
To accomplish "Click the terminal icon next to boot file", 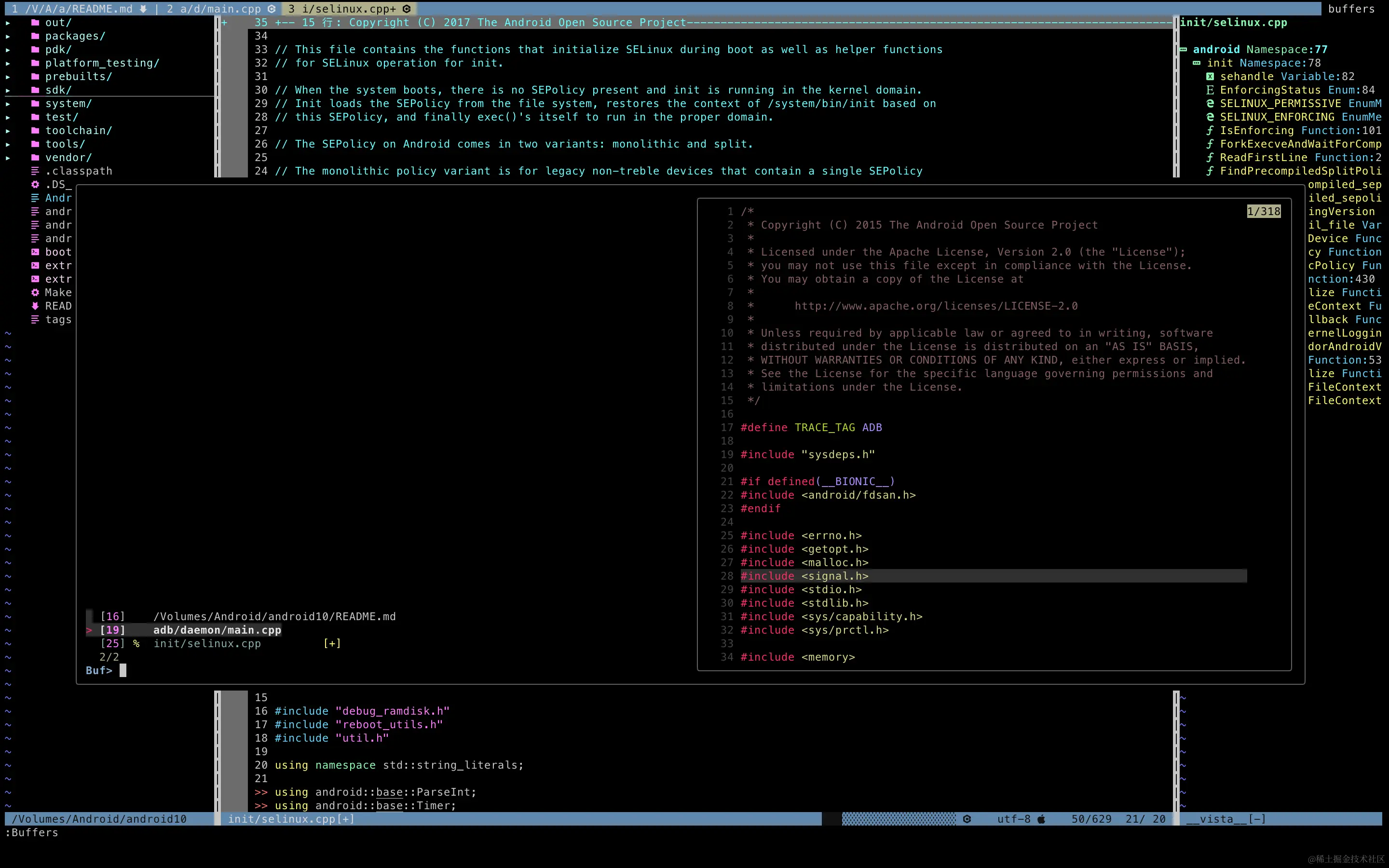I will [35, 252].
